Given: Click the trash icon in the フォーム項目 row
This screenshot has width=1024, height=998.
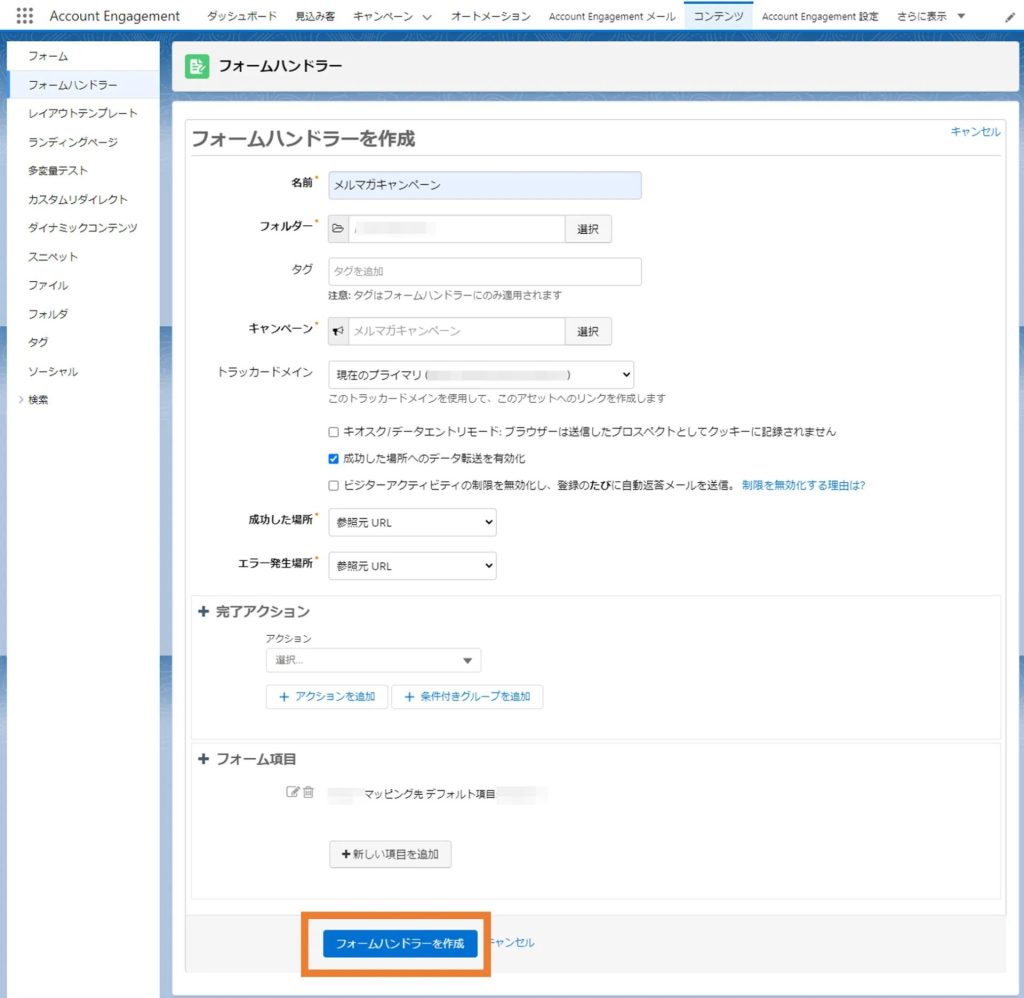Looking at the screenshot, I should pyautogui.click(x=308, y=792).
